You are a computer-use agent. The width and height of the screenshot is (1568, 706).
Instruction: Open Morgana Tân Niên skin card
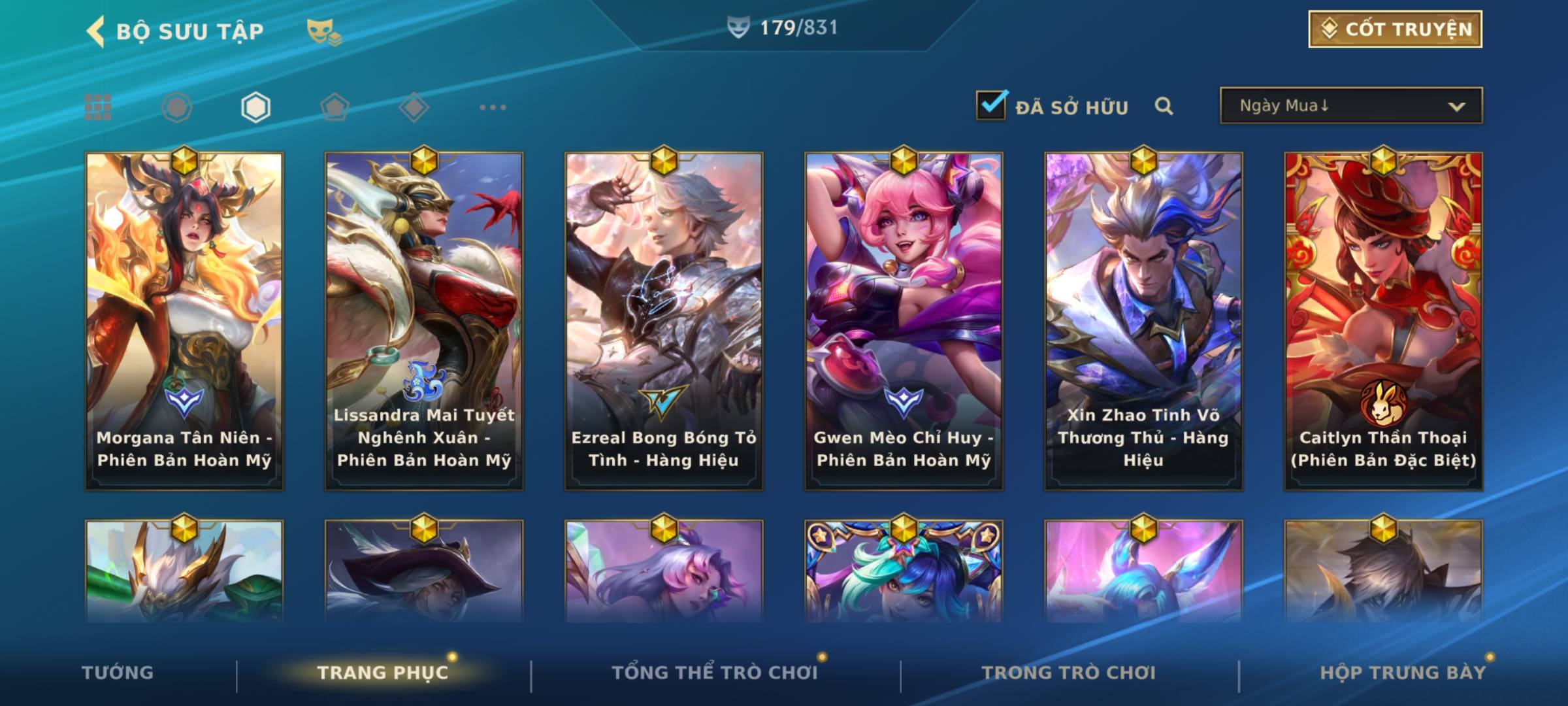pyautogui.click(x=184, y=320)
